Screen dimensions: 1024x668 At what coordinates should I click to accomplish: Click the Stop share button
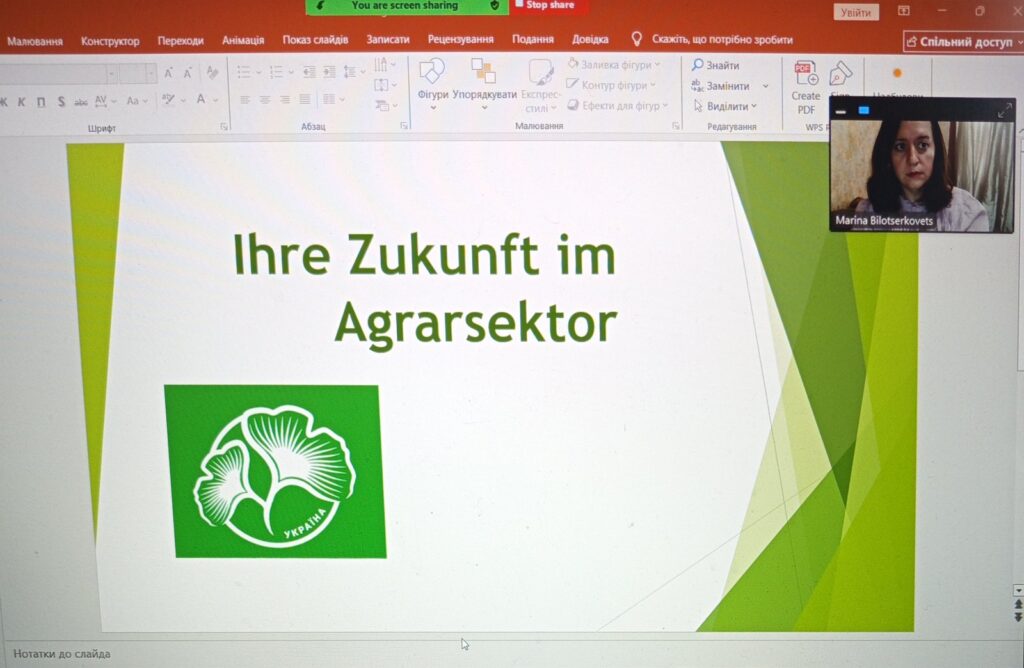click(545, 6)
